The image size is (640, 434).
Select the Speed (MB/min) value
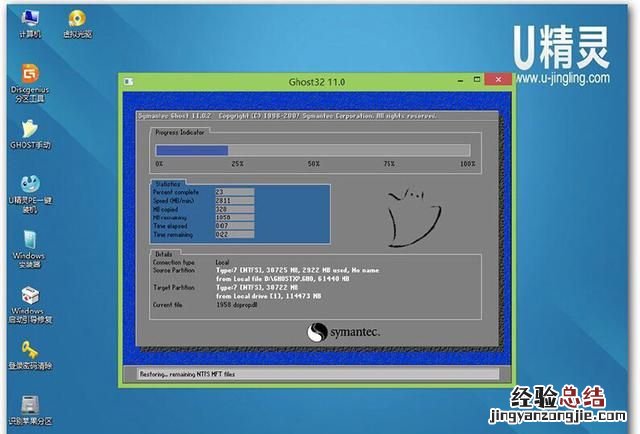tap(235, 200)
